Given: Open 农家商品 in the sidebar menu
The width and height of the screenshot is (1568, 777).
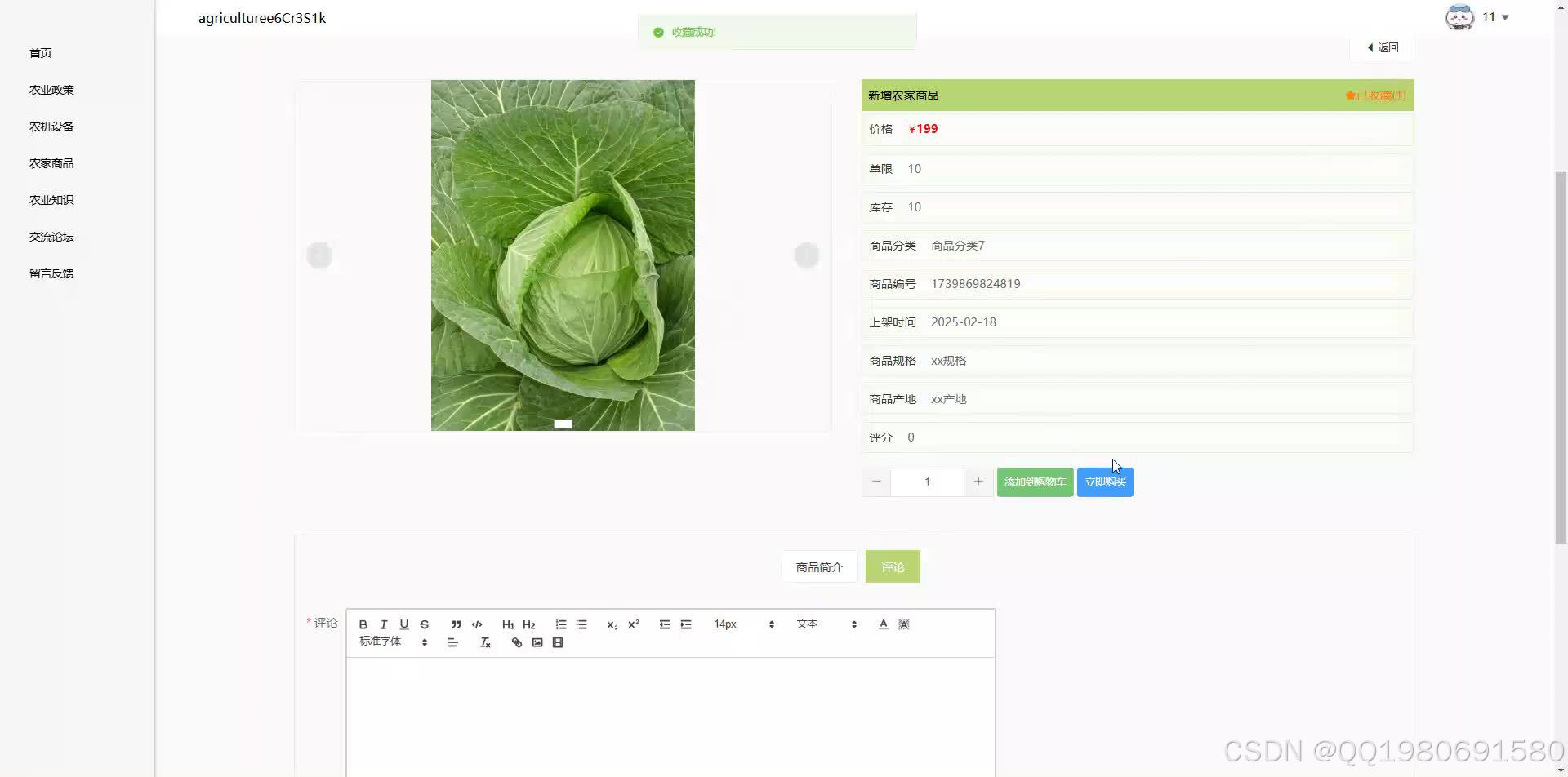Looking at the screenshot, I should pos(51,162).
